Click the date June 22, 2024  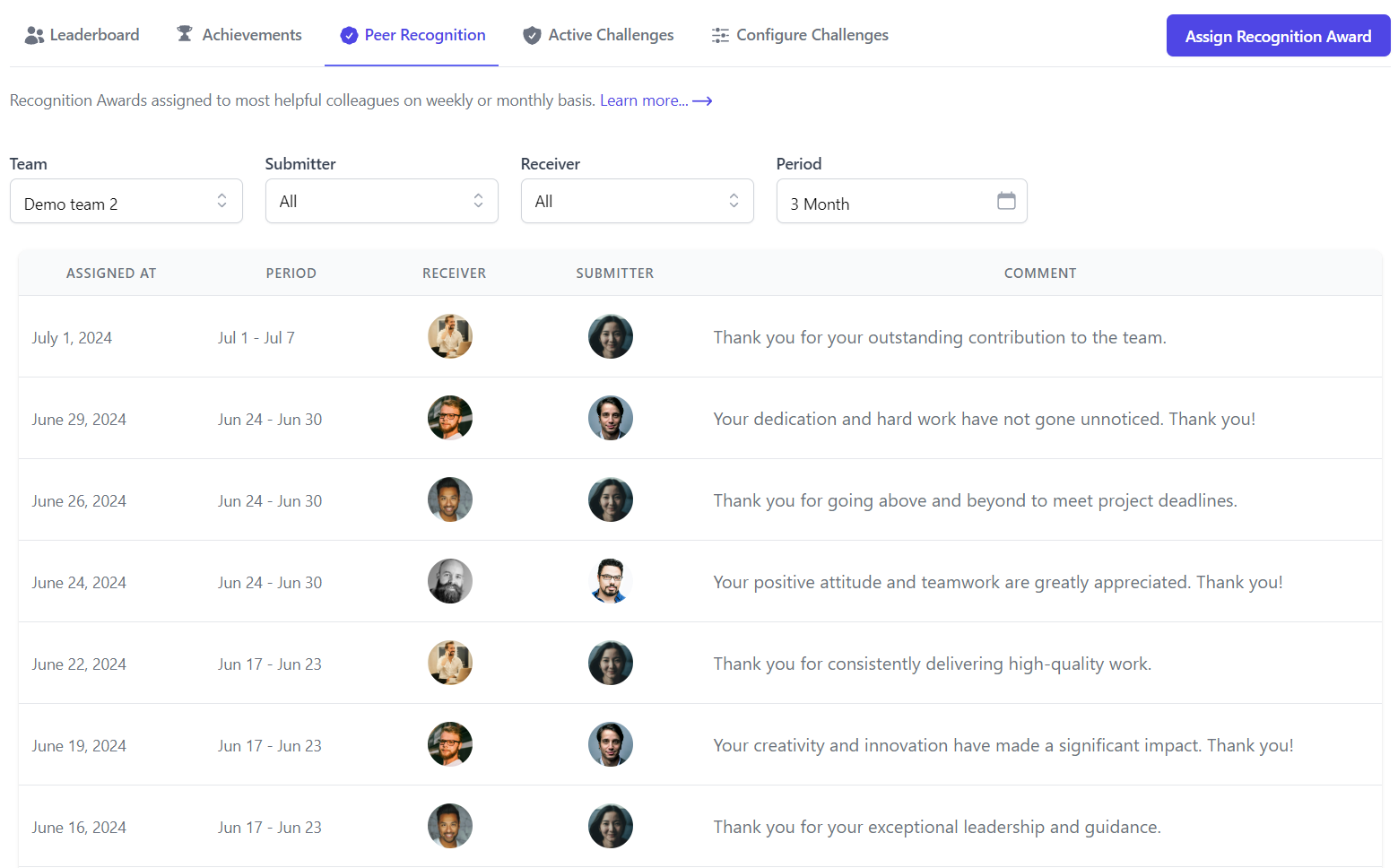click(79, 664)
